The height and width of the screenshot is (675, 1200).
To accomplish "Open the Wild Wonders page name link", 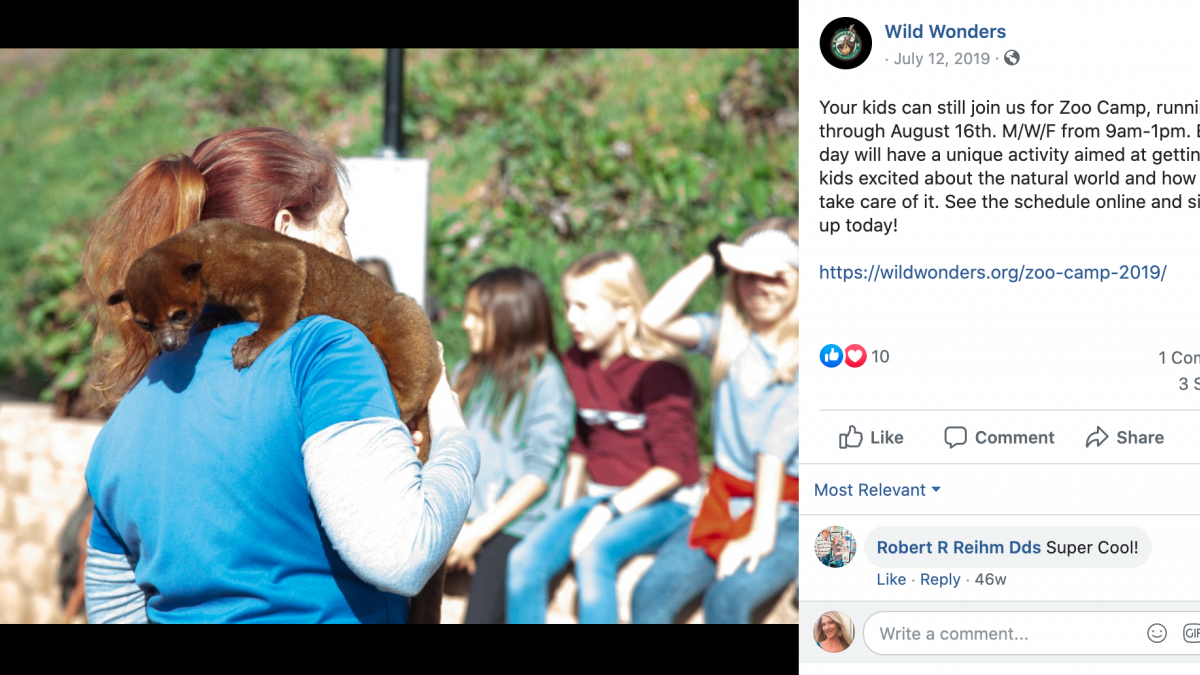I will tap(945, 32).
